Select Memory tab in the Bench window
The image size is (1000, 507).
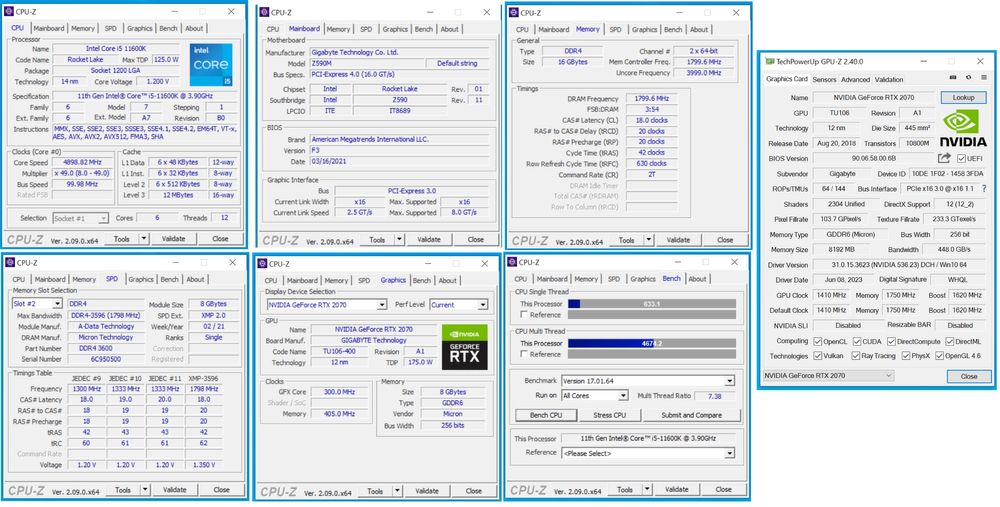click(x=586, y=279)
